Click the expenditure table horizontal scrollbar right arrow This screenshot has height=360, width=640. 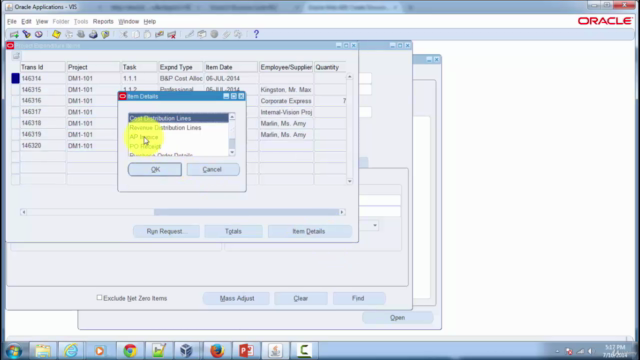click(x=342, y=212)
